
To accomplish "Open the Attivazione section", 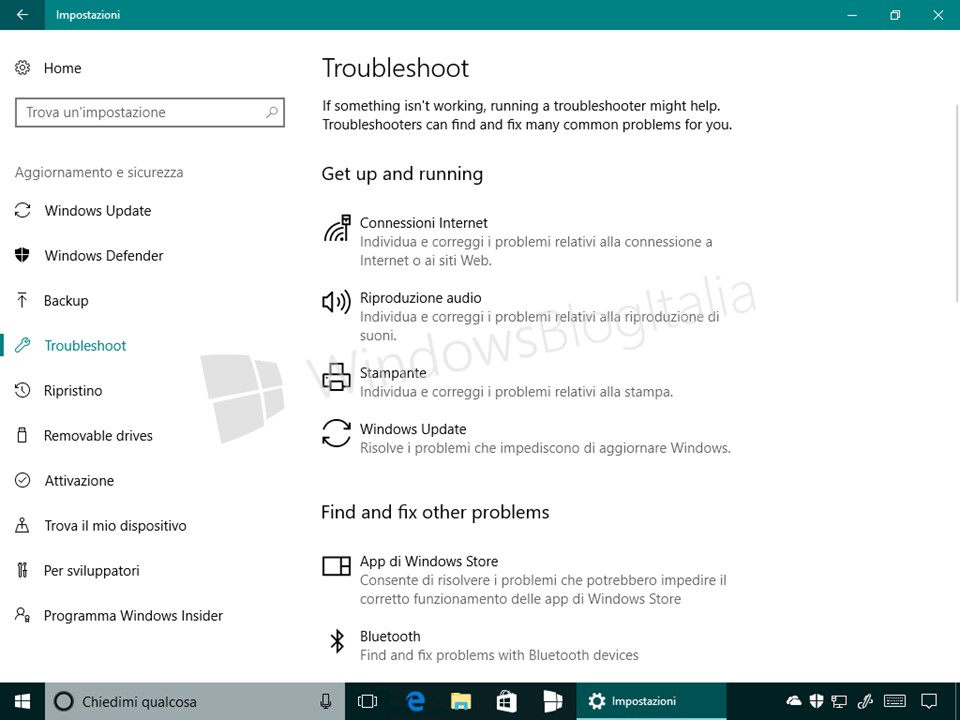I will 79,481.
